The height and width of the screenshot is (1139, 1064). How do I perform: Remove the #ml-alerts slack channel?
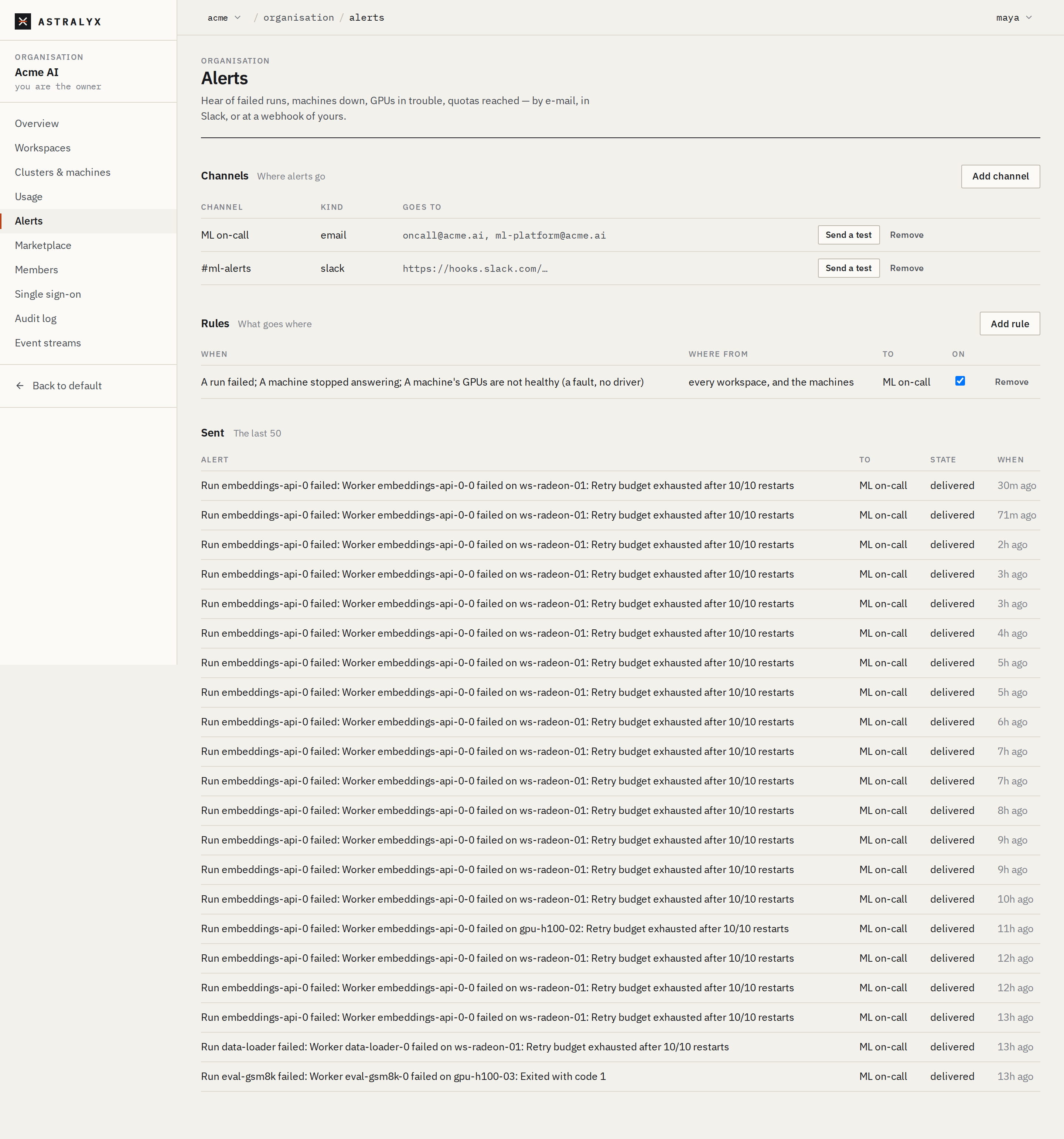(906, 268)
